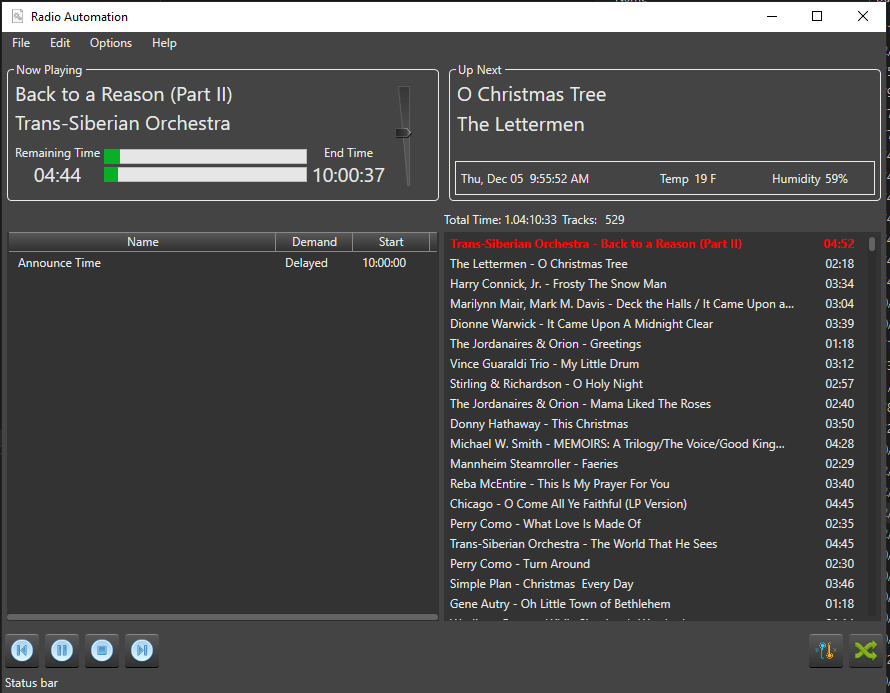
Task: Click the 10:00:00 start time cell
Action: (x=384, y=263)
